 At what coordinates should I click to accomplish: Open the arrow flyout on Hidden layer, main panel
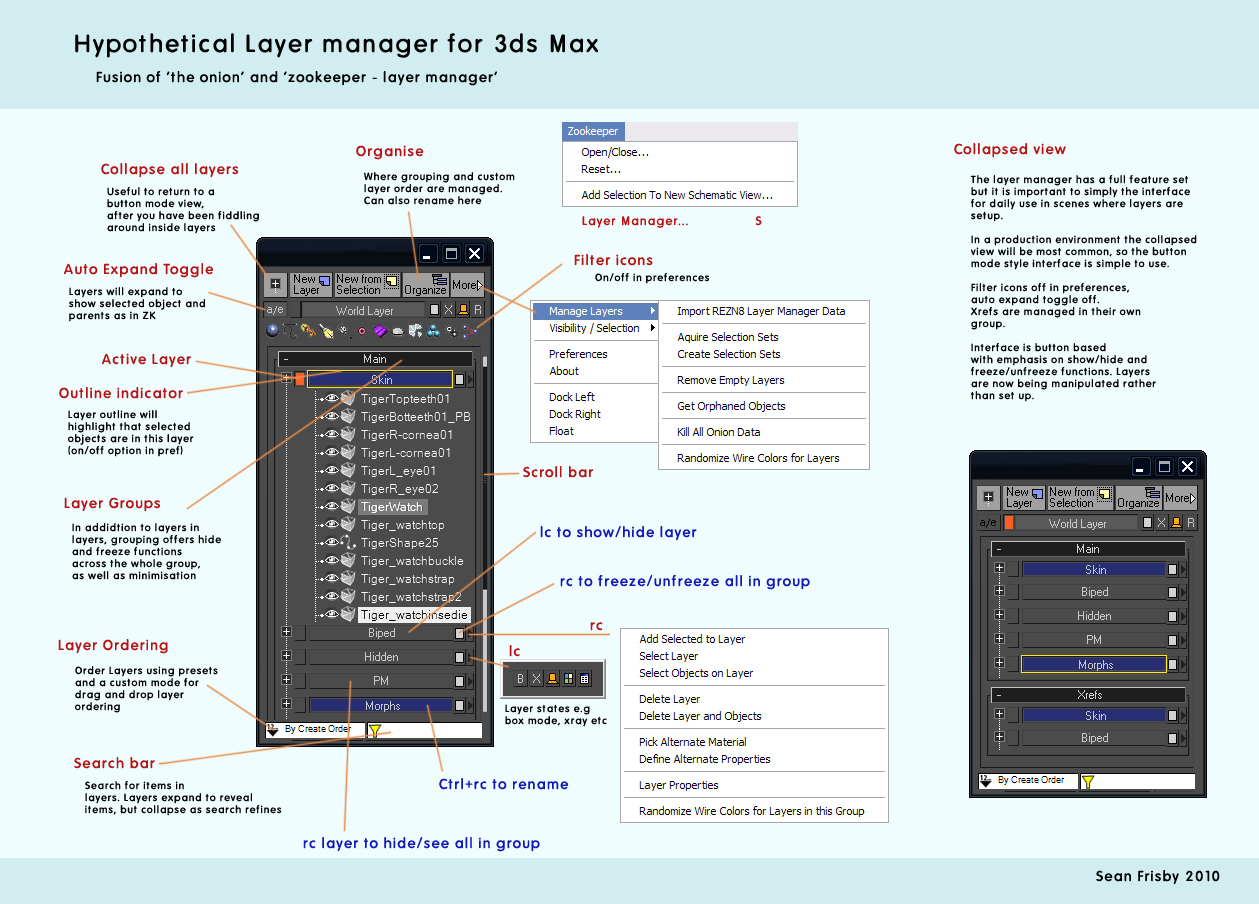[x=470, y=657]
